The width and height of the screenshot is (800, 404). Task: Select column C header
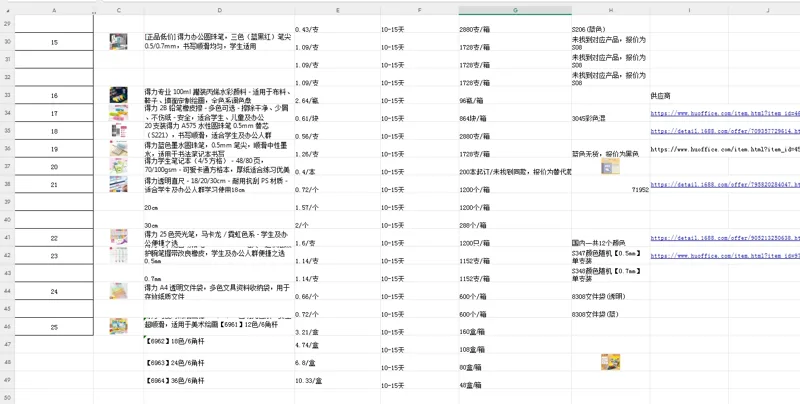(x=118, y=11)
